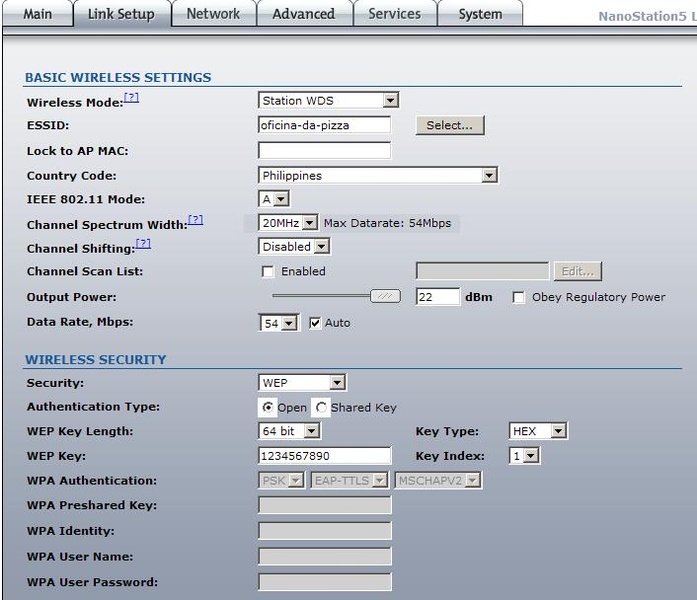Click the WPA User Name field
This screenshot has width=697, height=600.
325,556
